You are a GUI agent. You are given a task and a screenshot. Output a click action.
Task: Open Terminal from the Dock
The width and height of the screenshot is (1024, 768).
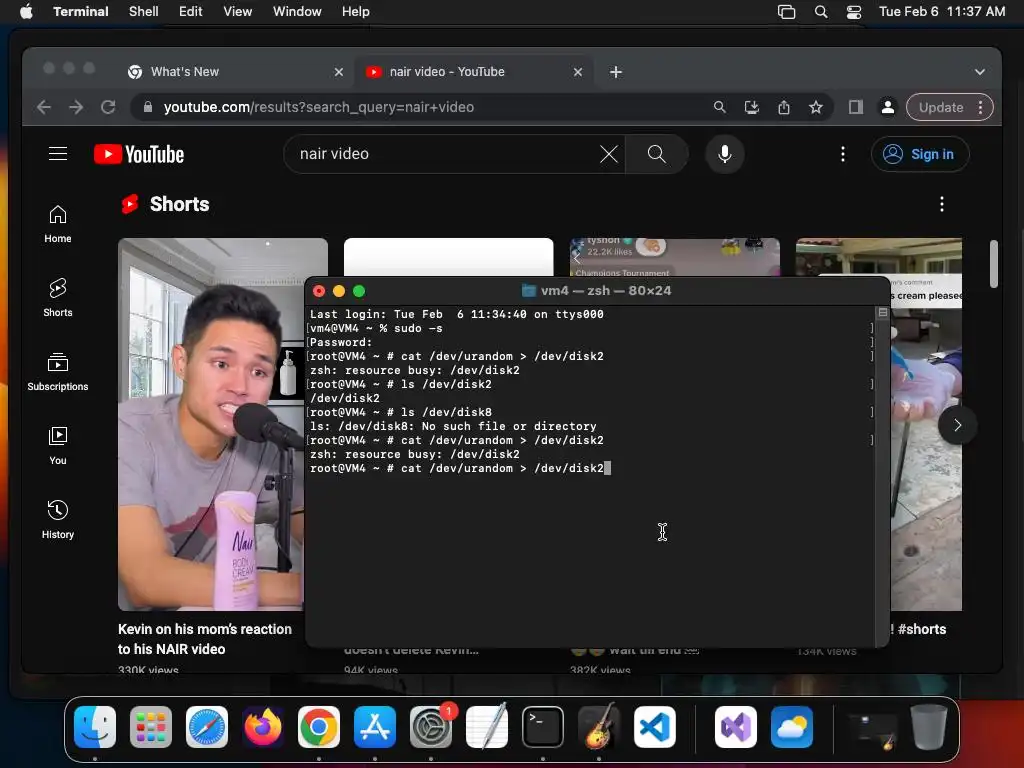coord(543,727)
